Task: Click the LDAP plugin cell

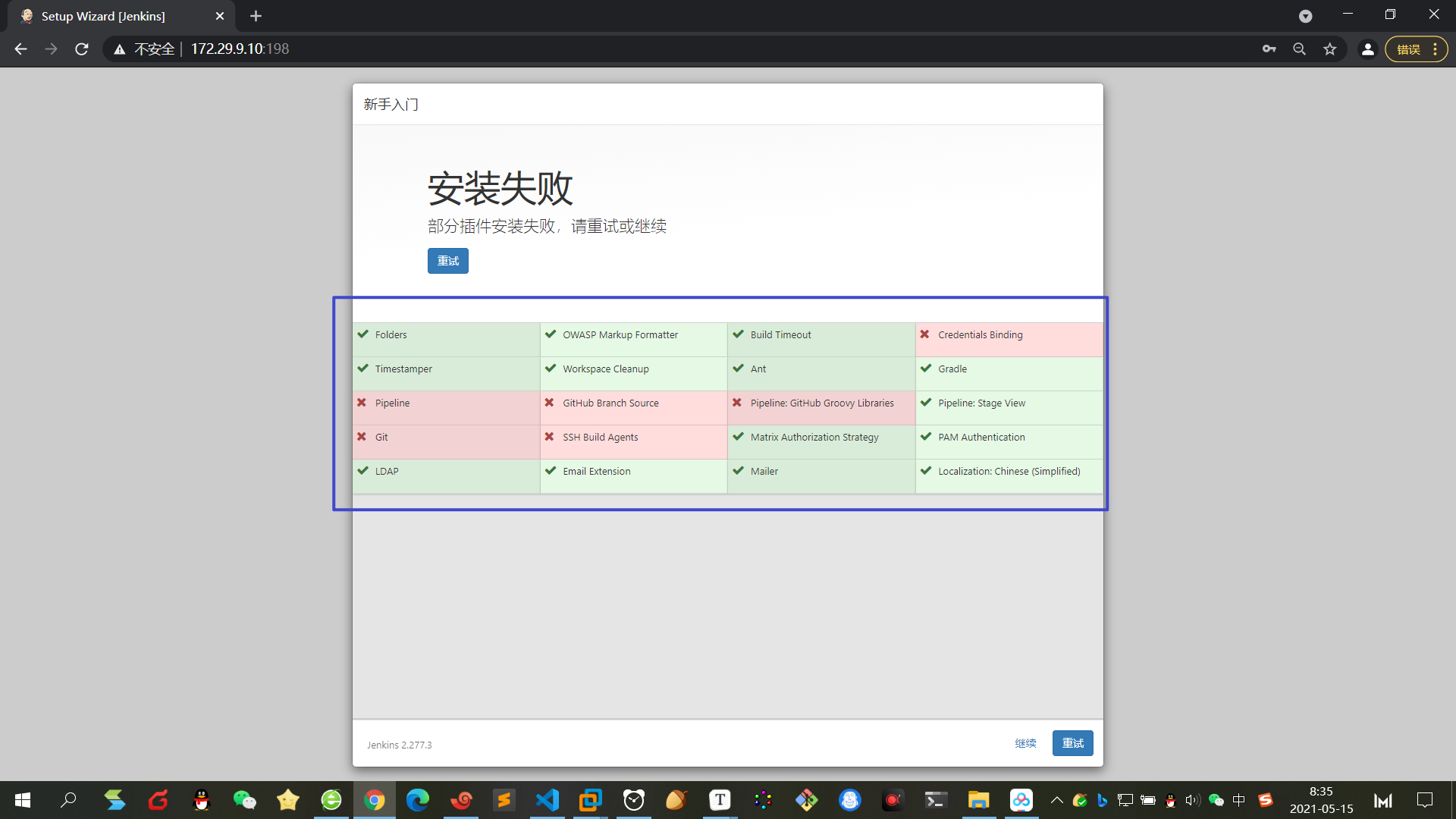Action: coord(446,476)
